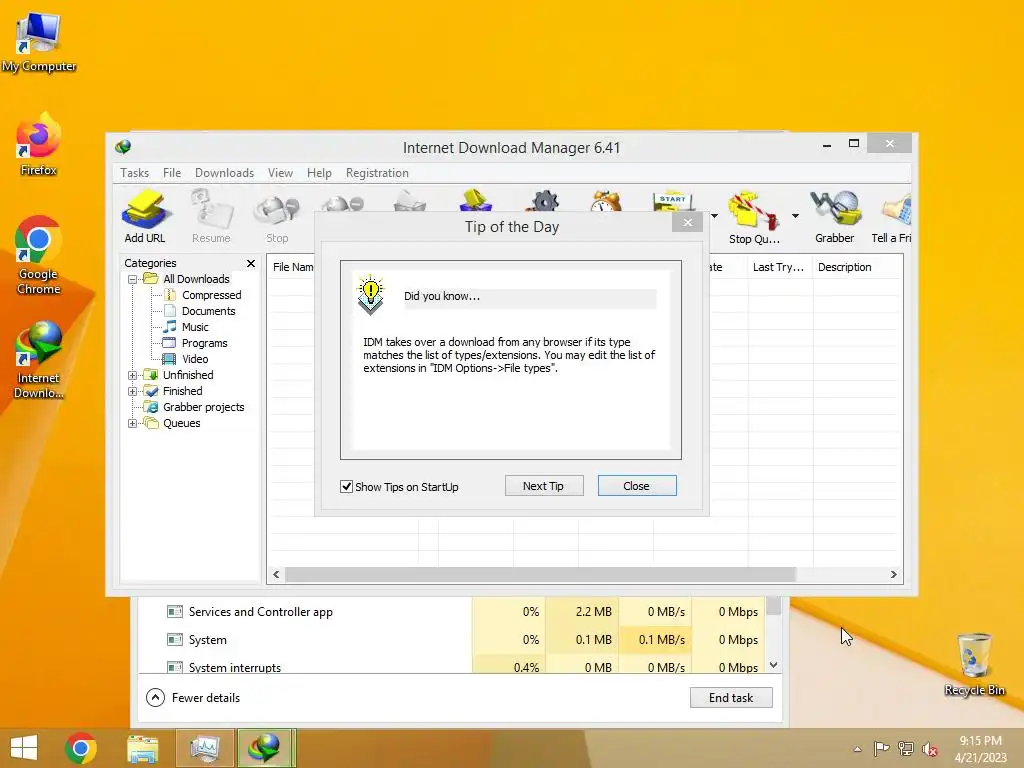Open the My Computer desktop icon
The height and width of the screenshot is (768, 1024).
point(39,43)
